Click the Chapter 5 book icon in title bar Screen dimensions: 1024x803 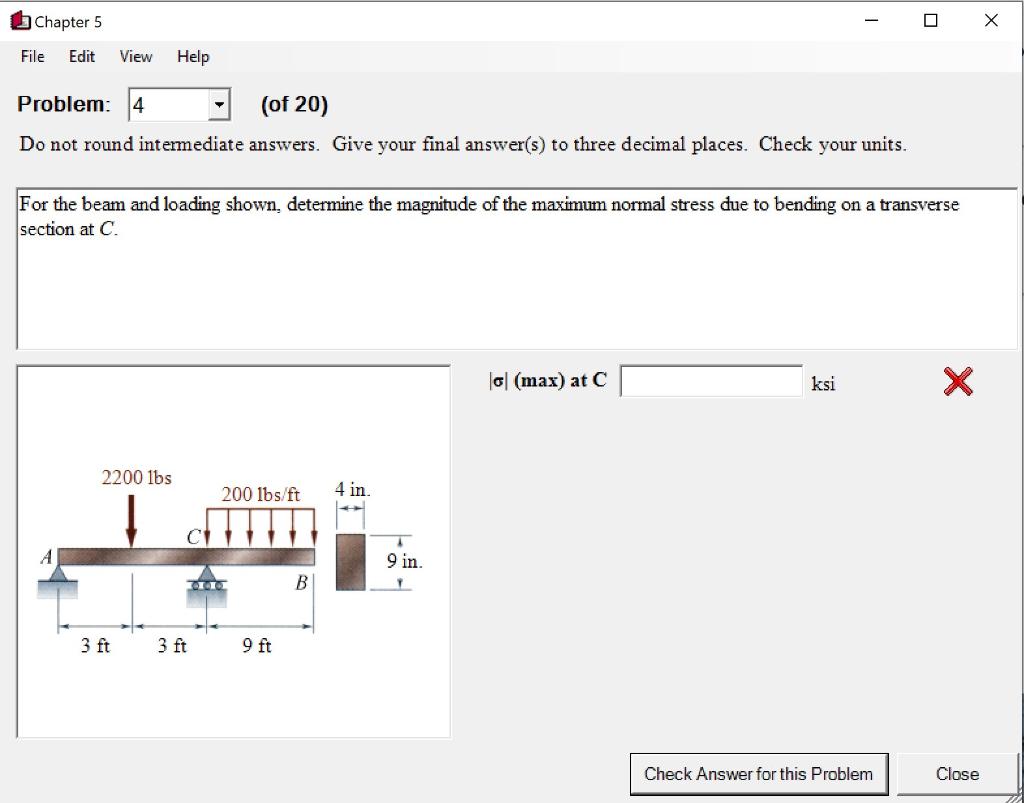[21, 21]
